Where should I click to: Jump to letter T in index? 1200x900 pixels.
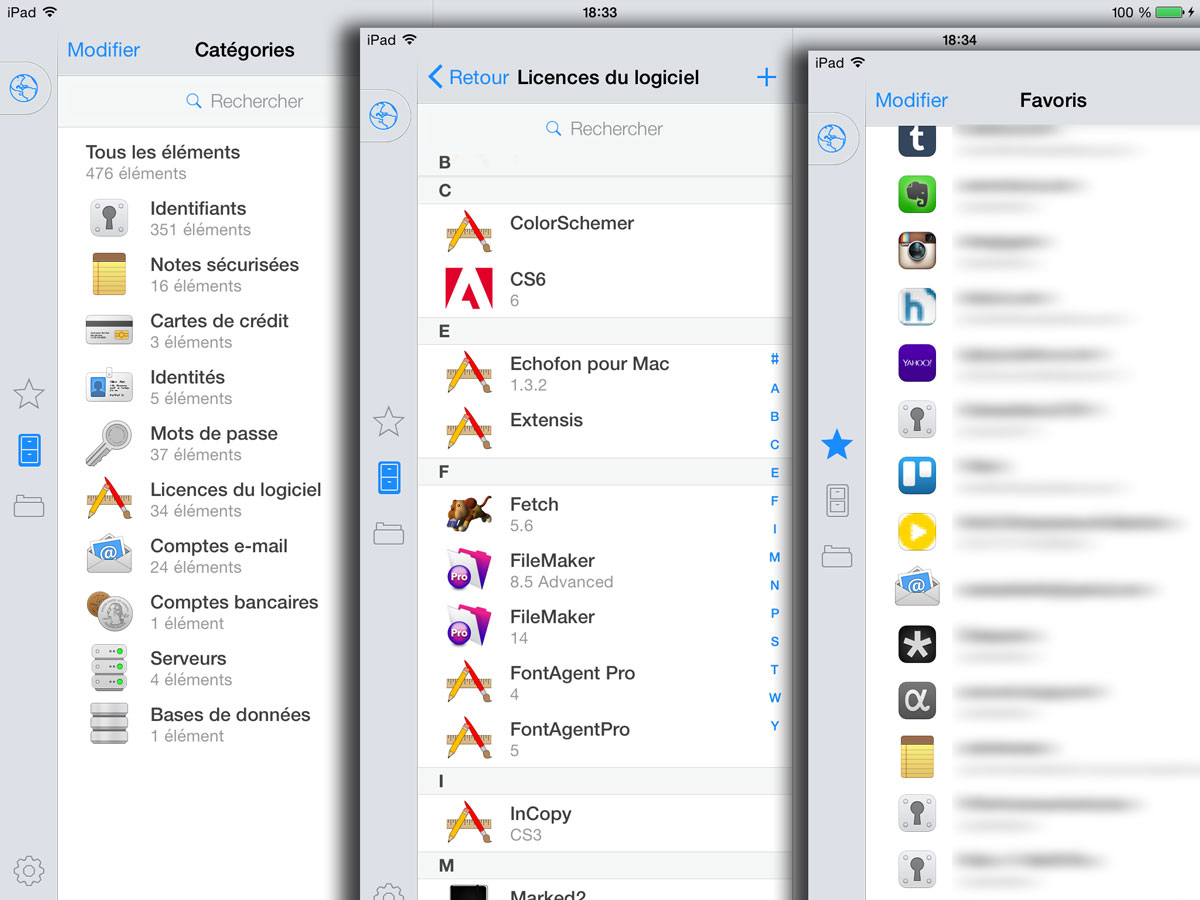coord(775,670)
